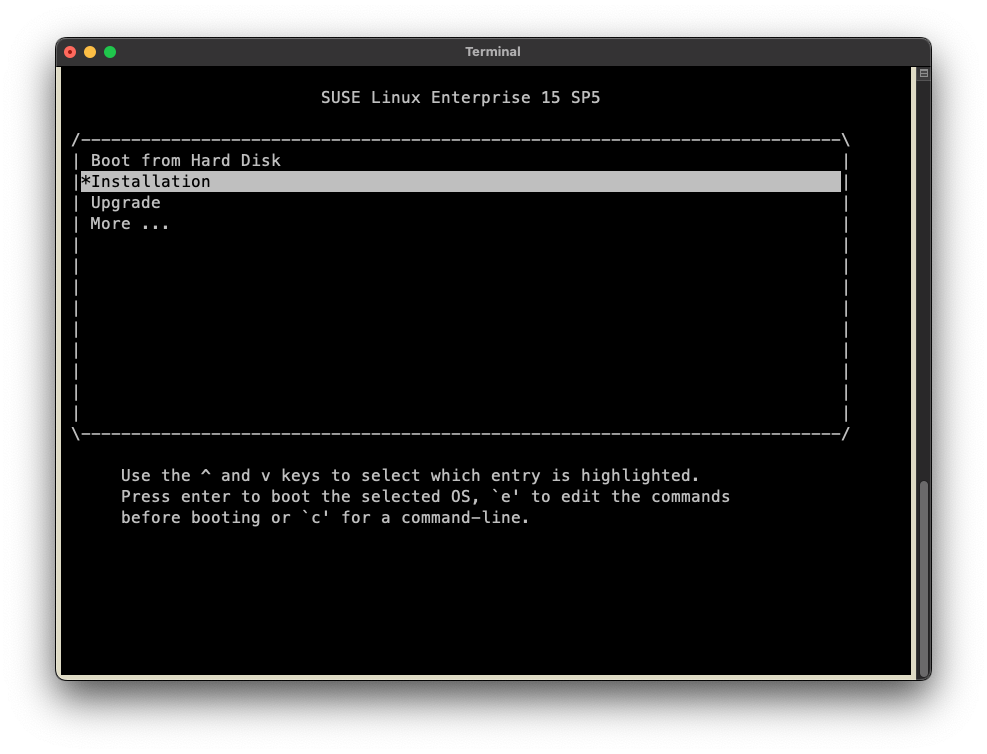Maximize the window using the green button
This screenshot has width=987, height=754.
(x=110, y=52)
